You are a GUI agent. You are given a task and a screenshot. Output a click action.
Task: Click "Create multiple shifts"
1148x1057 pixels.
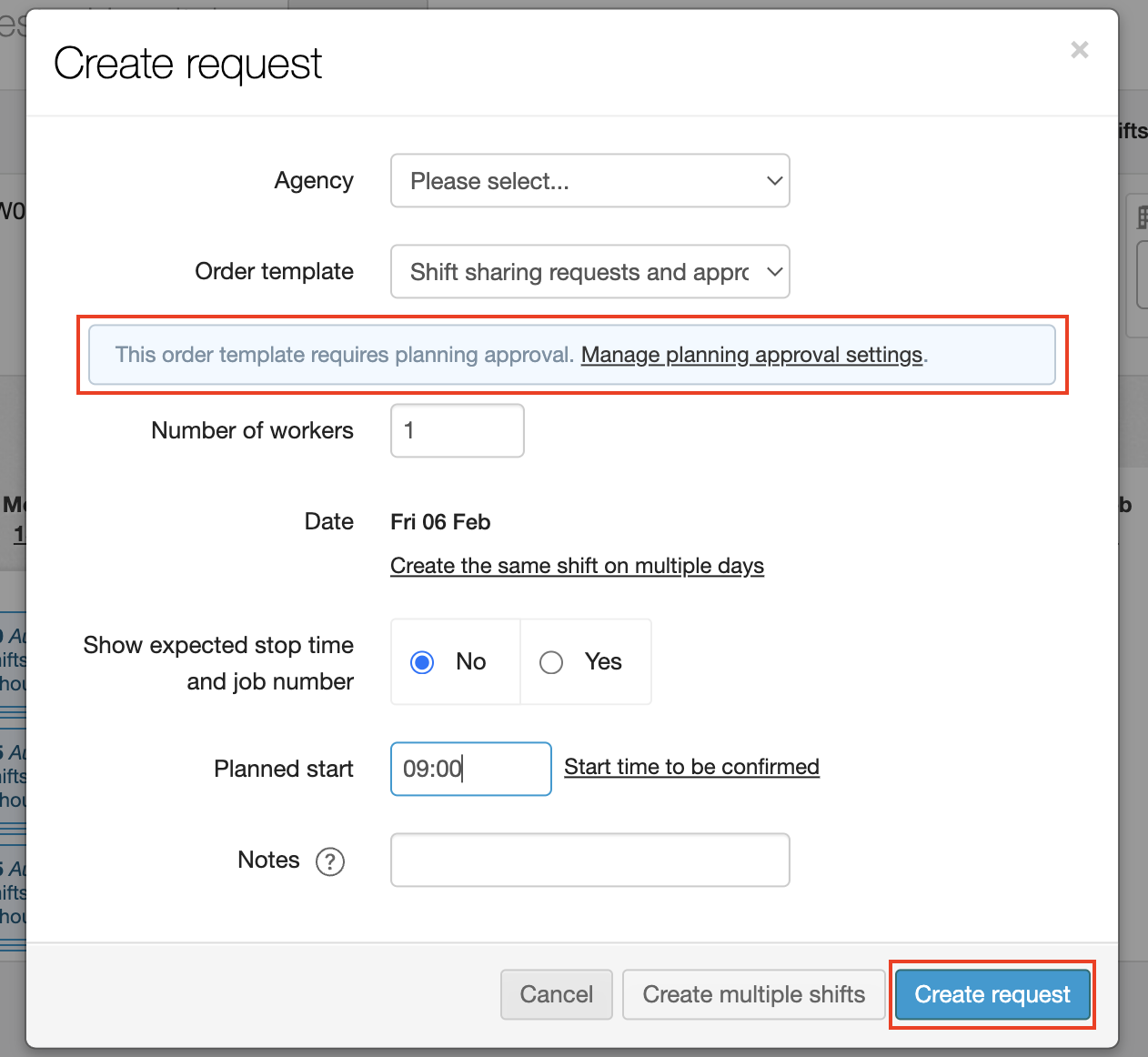(x=753, y=994)
